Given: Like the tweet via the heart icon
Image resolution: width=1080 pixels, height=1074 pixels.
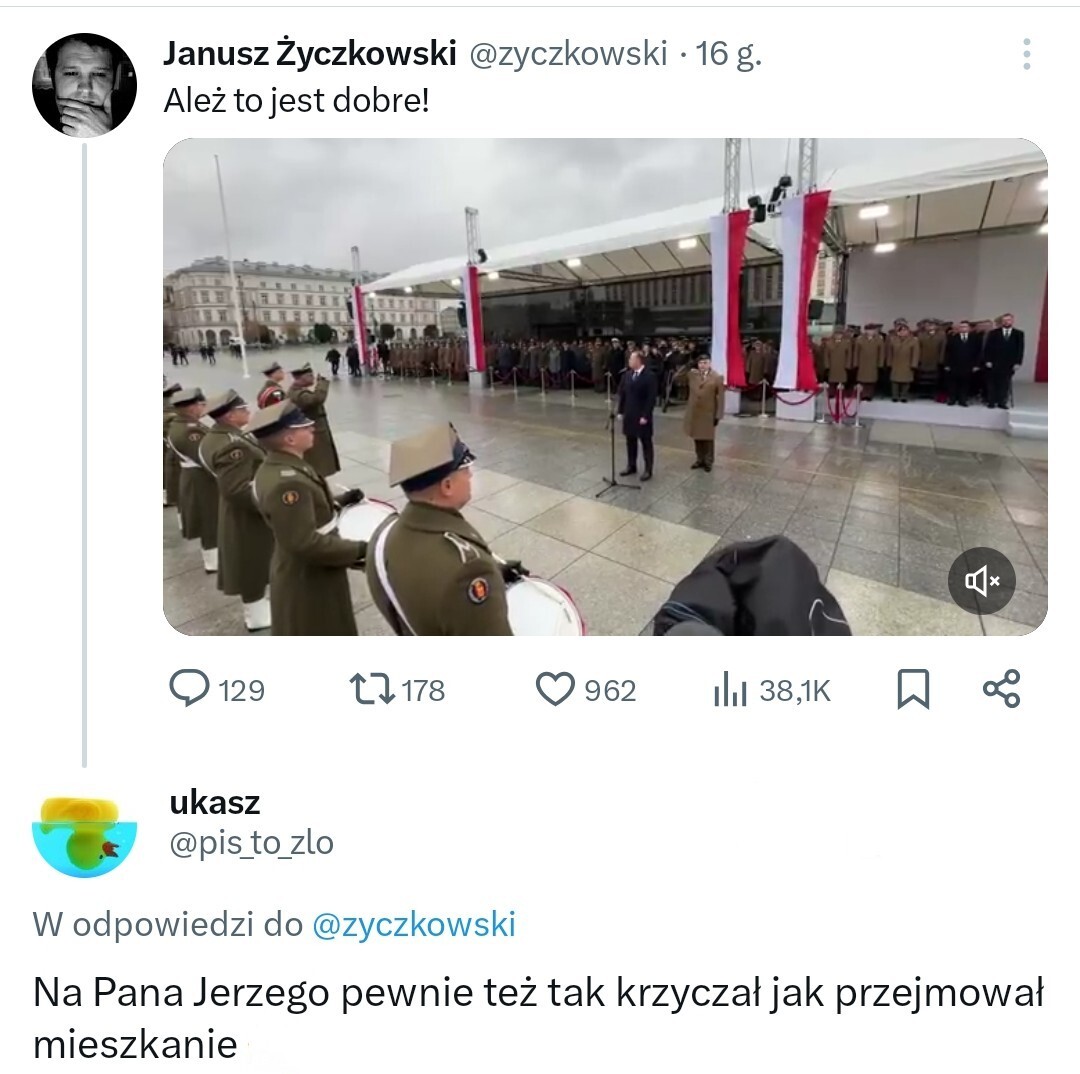Looking at the screenshot, I should [555, 690].
